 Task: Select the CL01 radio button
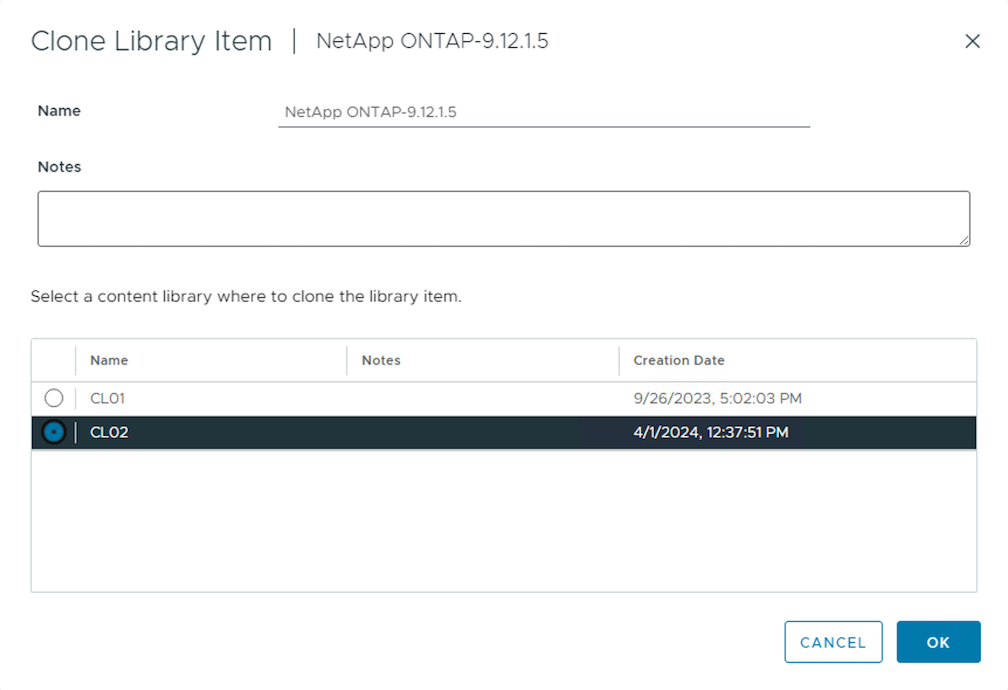pos(54,399)
